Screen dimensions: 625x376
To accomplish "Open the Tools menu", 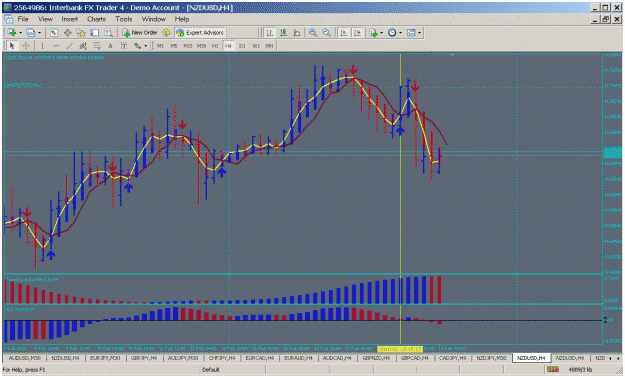I will pos(124,19).
